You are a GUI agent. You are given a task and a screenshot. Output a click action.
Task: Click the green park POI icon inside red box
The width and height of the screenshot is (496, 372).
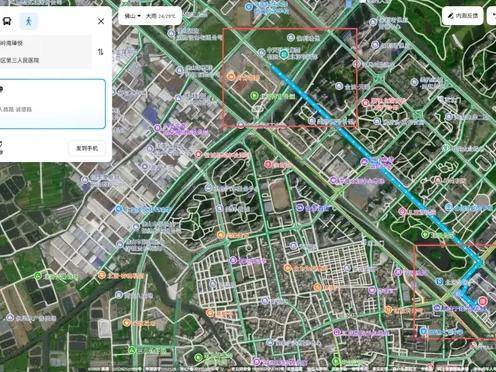pos(254,96)
